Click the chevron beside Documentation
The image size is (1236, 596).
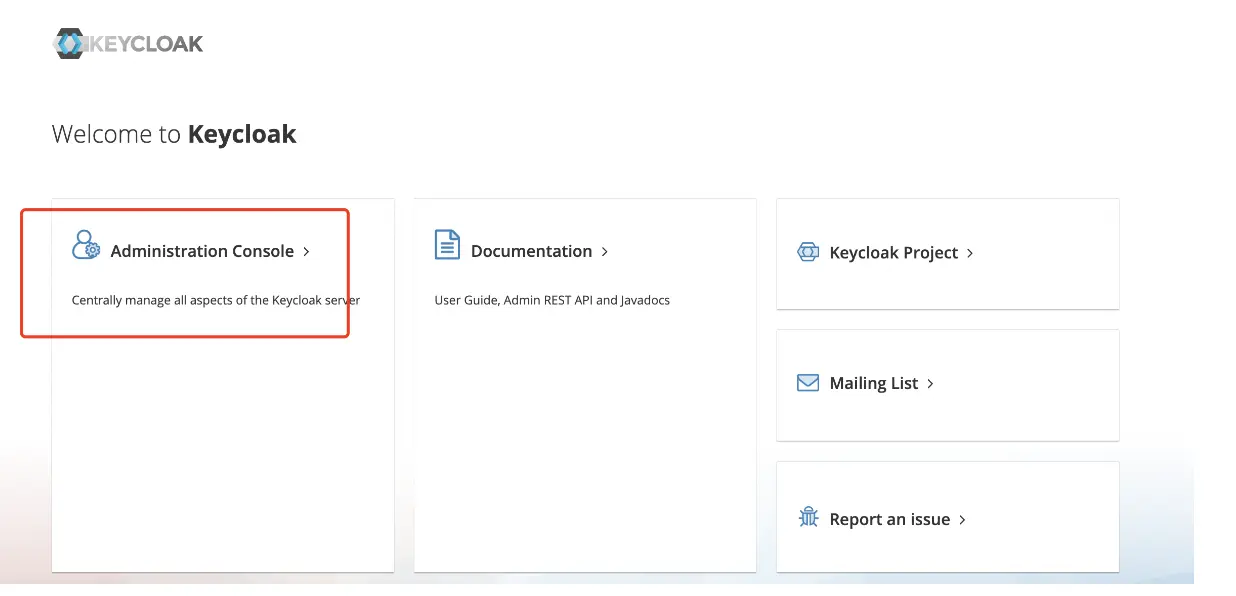604,252
